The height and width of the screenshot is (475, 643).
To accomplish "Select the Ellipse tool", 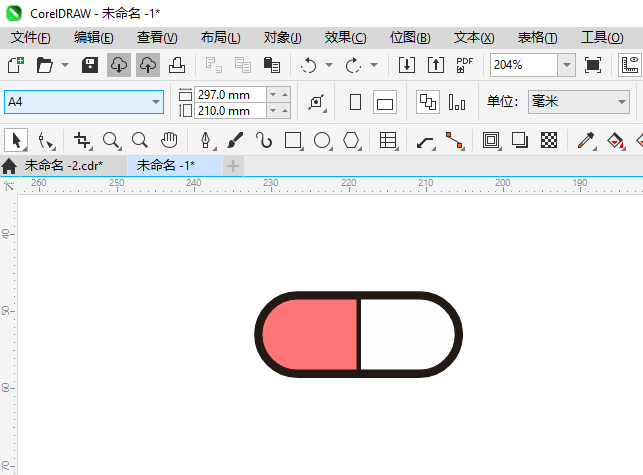I will click(x=322, y=140).
